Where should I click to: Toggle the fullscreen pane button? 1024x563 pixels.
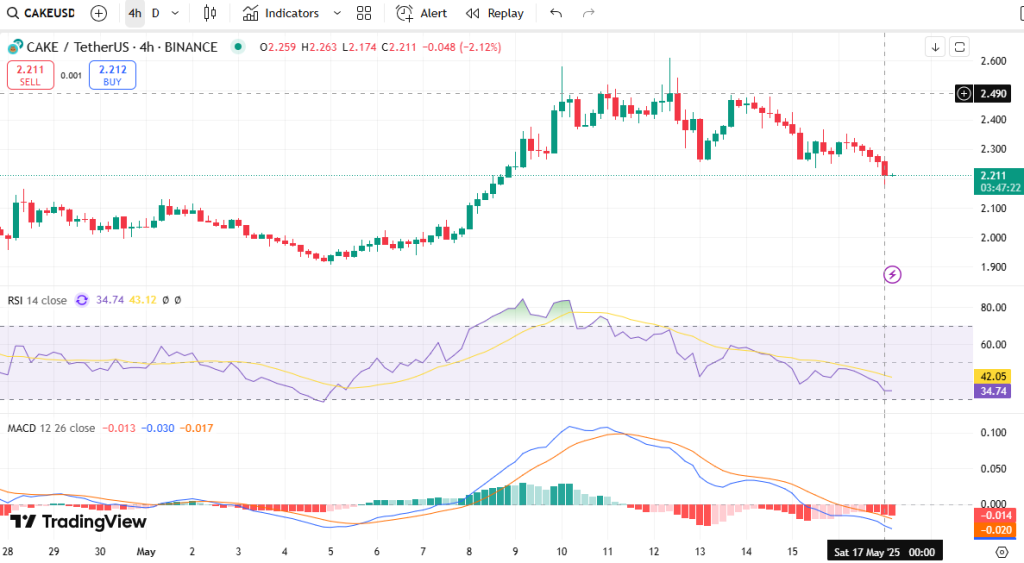coord(960,47)
